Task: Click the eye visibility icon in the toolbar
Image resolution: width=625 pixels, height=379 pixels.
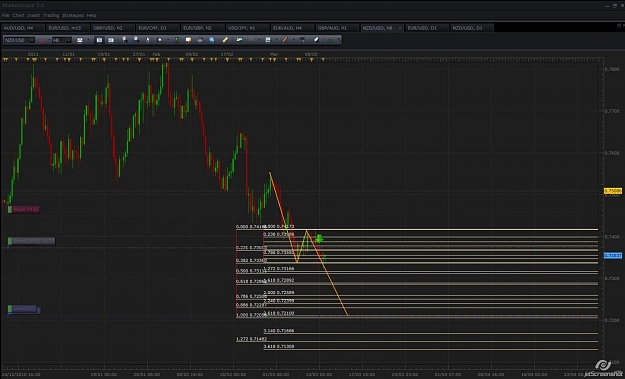Action: (x=200, y=40)
